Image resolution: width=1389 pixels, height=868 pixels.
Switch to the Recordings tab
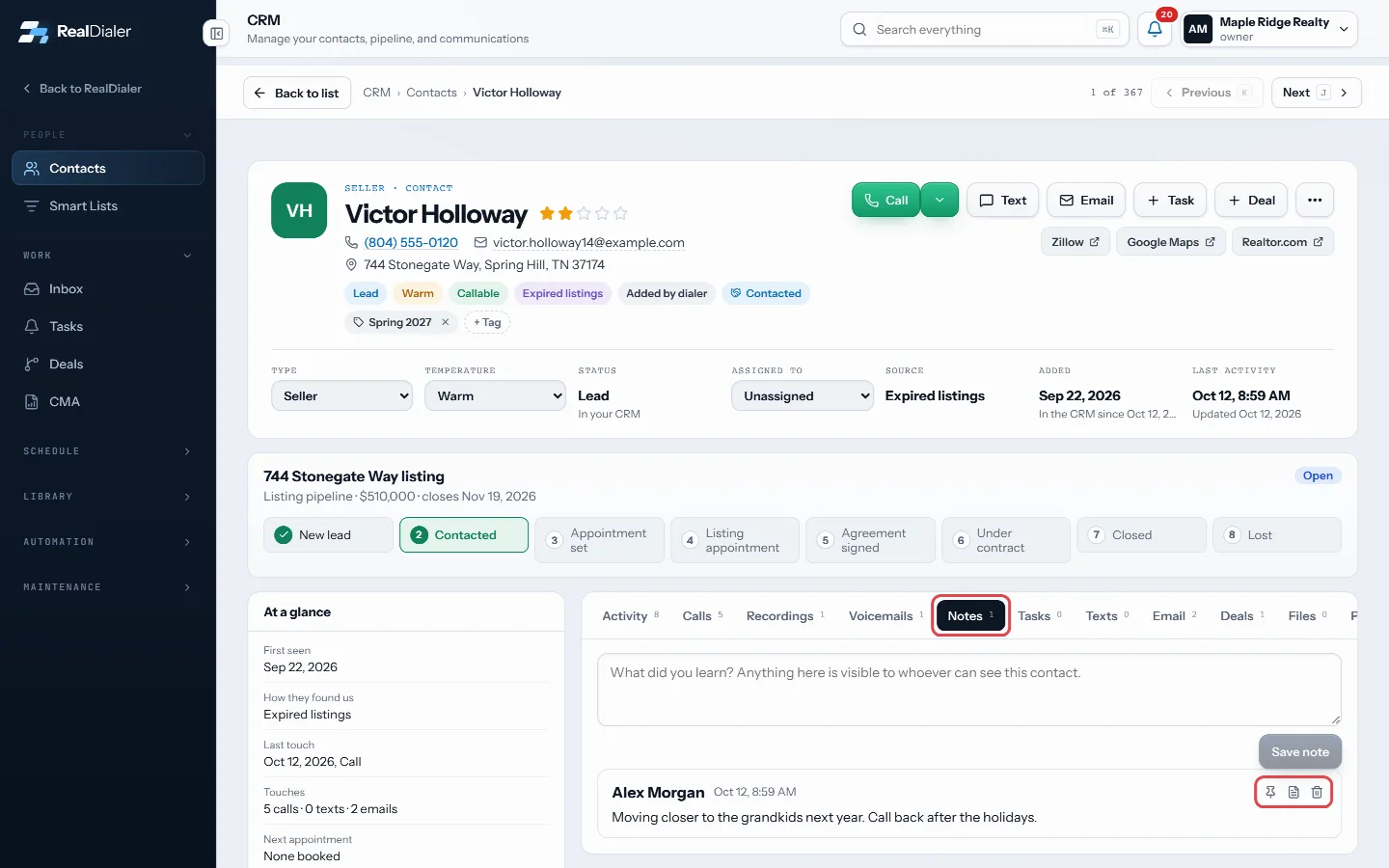(x=785, y=615)
